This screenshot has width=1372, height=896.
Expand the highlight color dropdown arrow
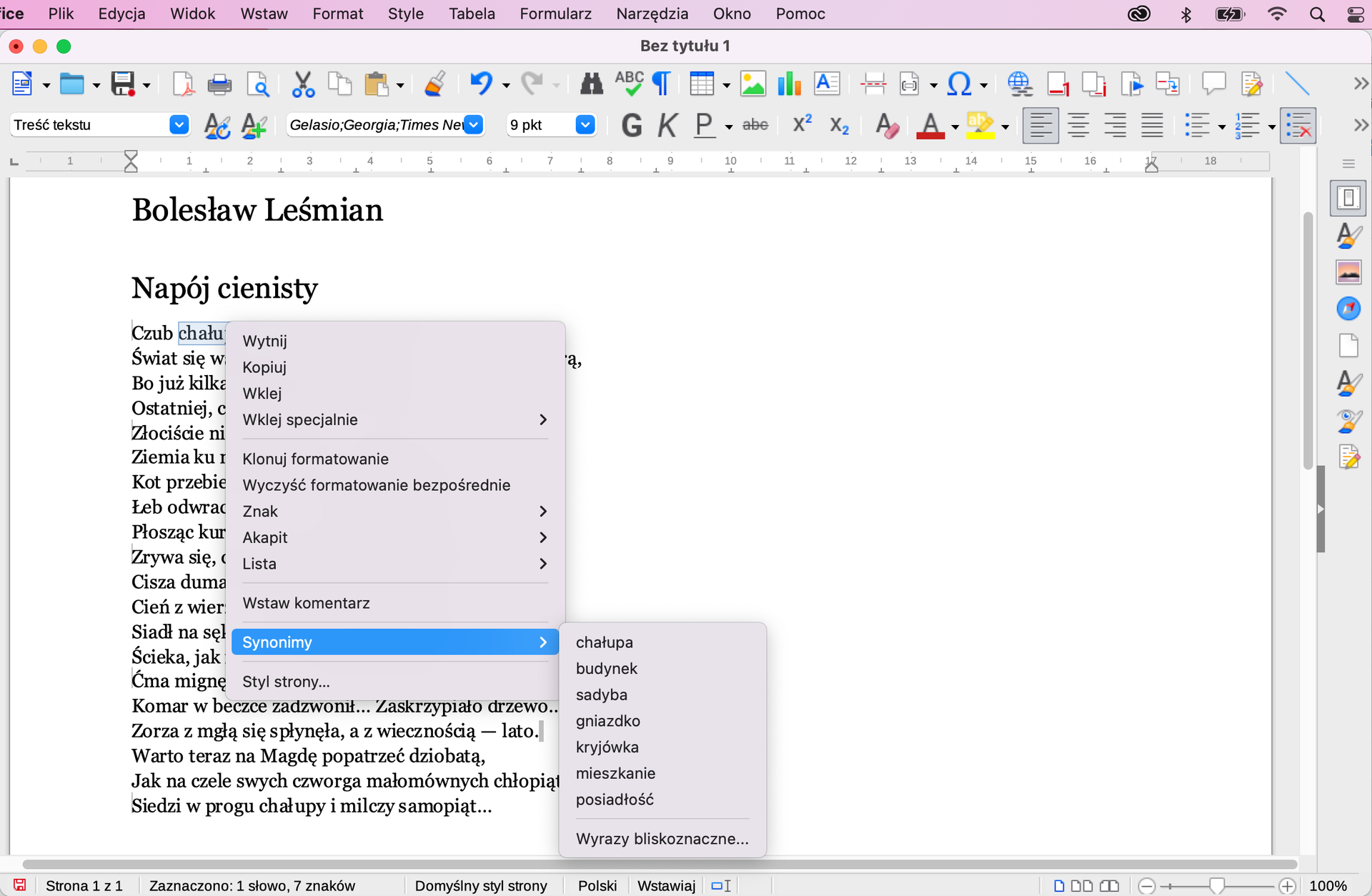[1005, 127]
